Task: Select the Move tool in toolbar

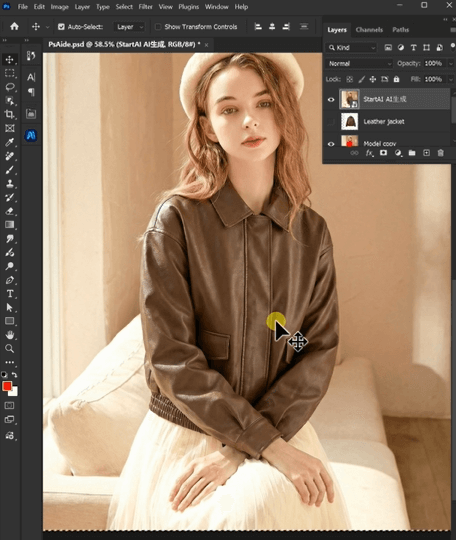Action: point(9,59)
